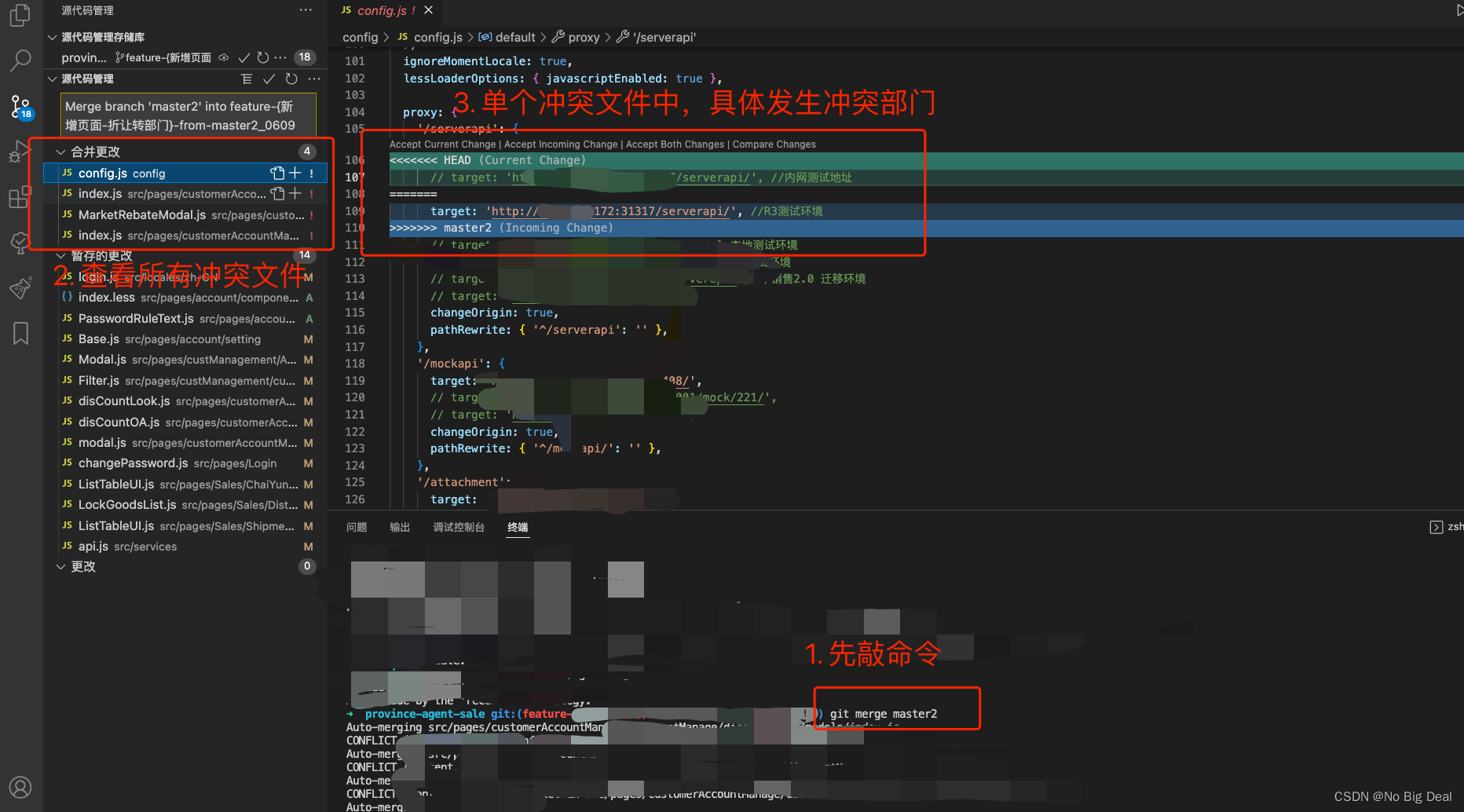Open staged file api.js in src/services
The image size is (1464, 812).
[185, 547]
